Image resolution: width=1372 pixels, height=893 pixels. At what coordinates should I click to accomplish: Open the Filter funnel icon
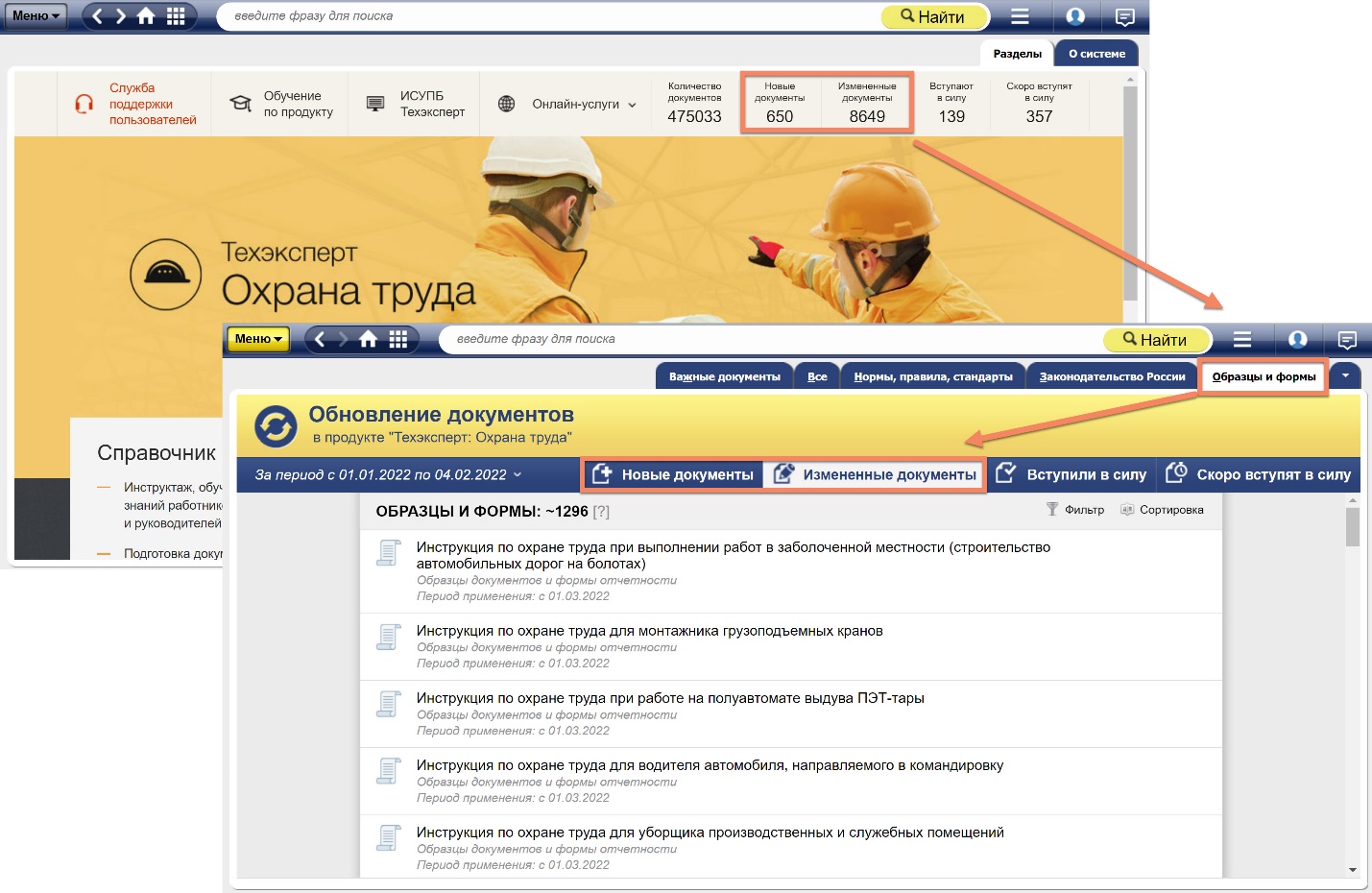pos(1052,510)
